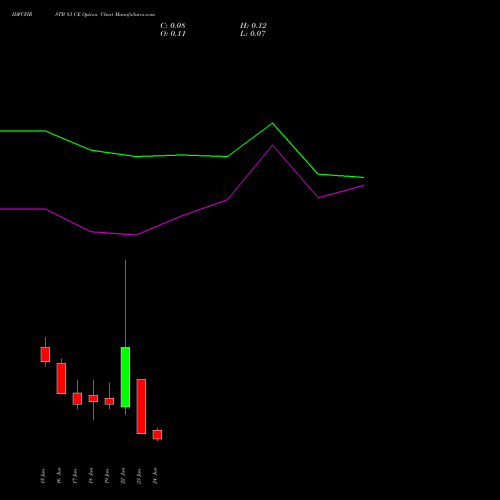Viewport: 500px width, 500px height.
Task: Click the purple indicator line at its peak
Action: 272,145
